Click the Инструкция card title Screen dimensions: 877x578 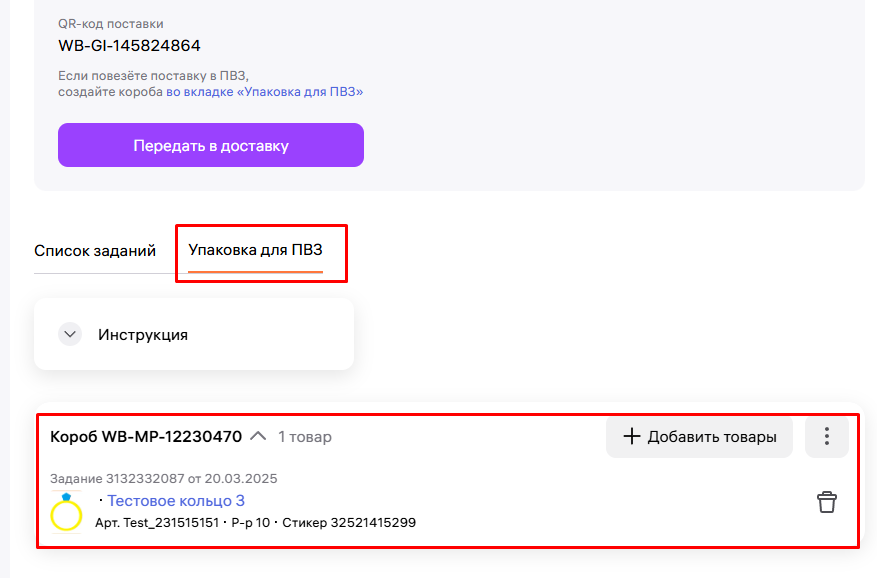[143, 335]
